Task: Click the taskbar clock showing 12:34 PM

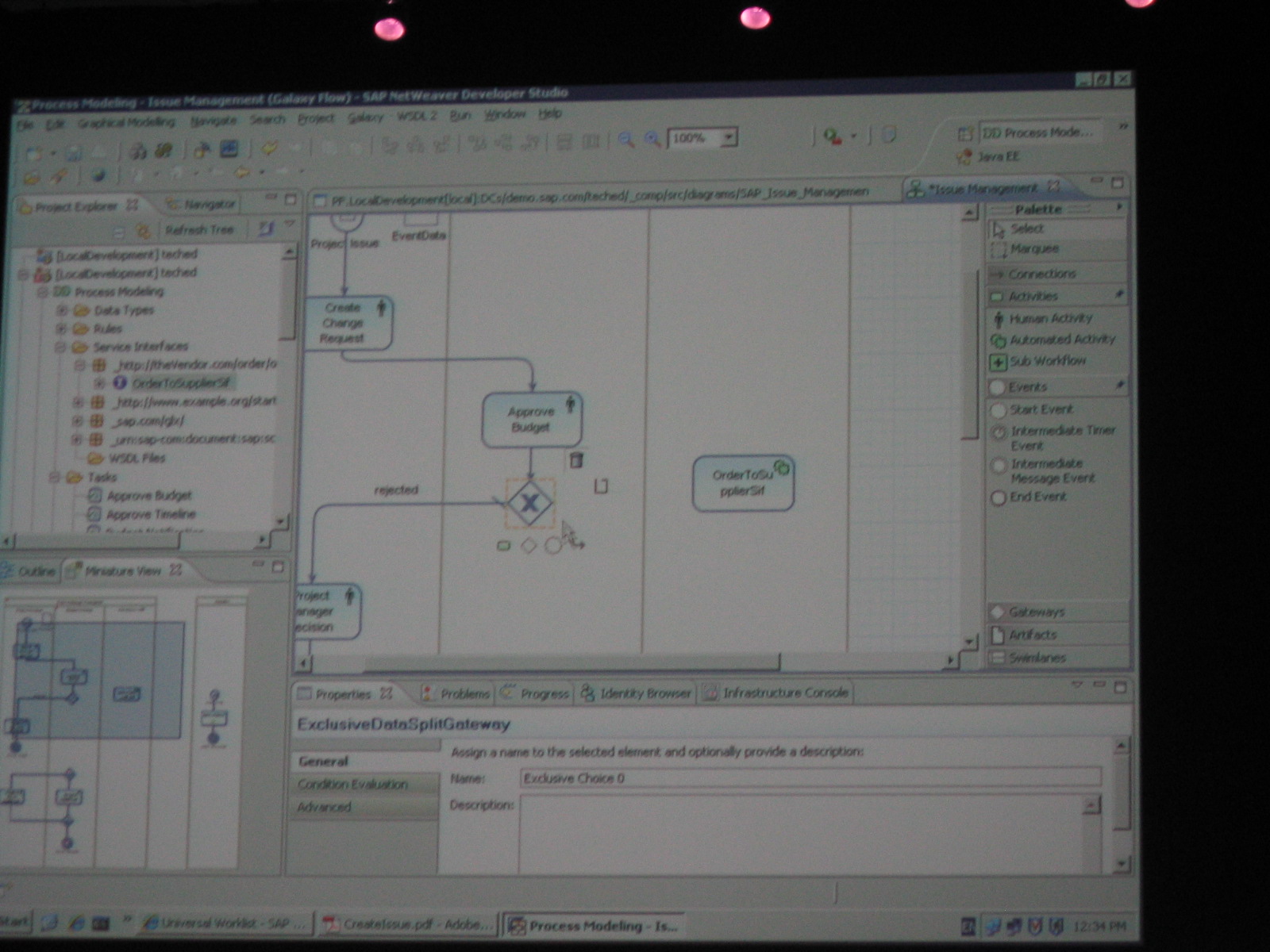Action: click(x=1100, y=926)
